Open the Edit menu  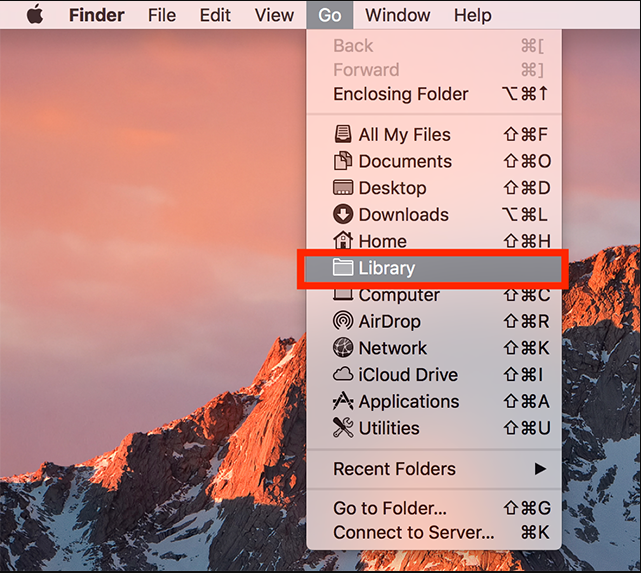[x=215, y=15]
